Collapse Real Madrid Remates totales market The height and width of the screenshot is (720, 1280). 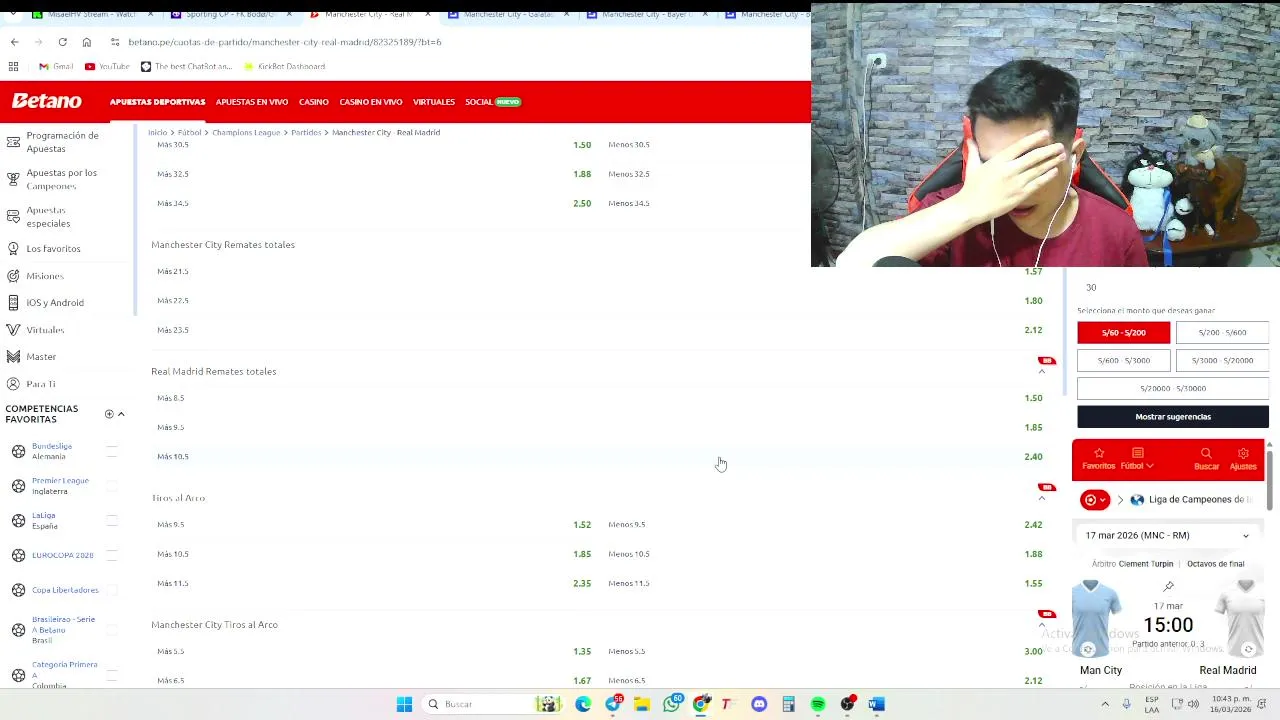[x=1041, y=372]
